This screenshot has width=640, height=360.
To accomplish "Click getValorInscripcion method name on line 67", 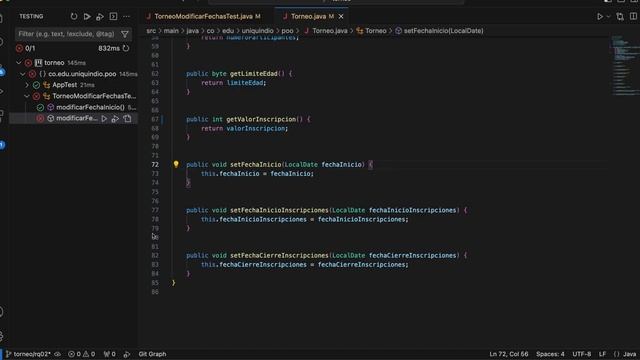I will pyautogui.click(x=261, y=119).
